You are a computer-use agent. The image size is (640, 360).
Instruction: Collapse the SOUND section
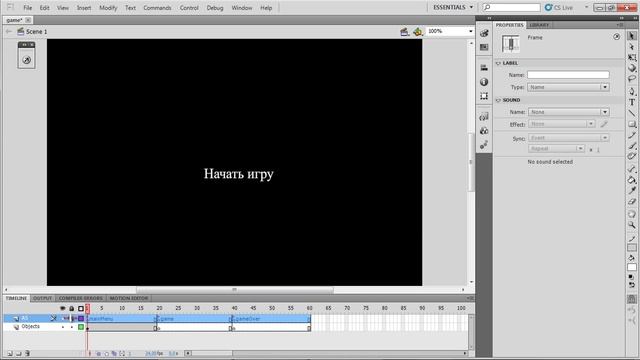[x=498, y=100]
